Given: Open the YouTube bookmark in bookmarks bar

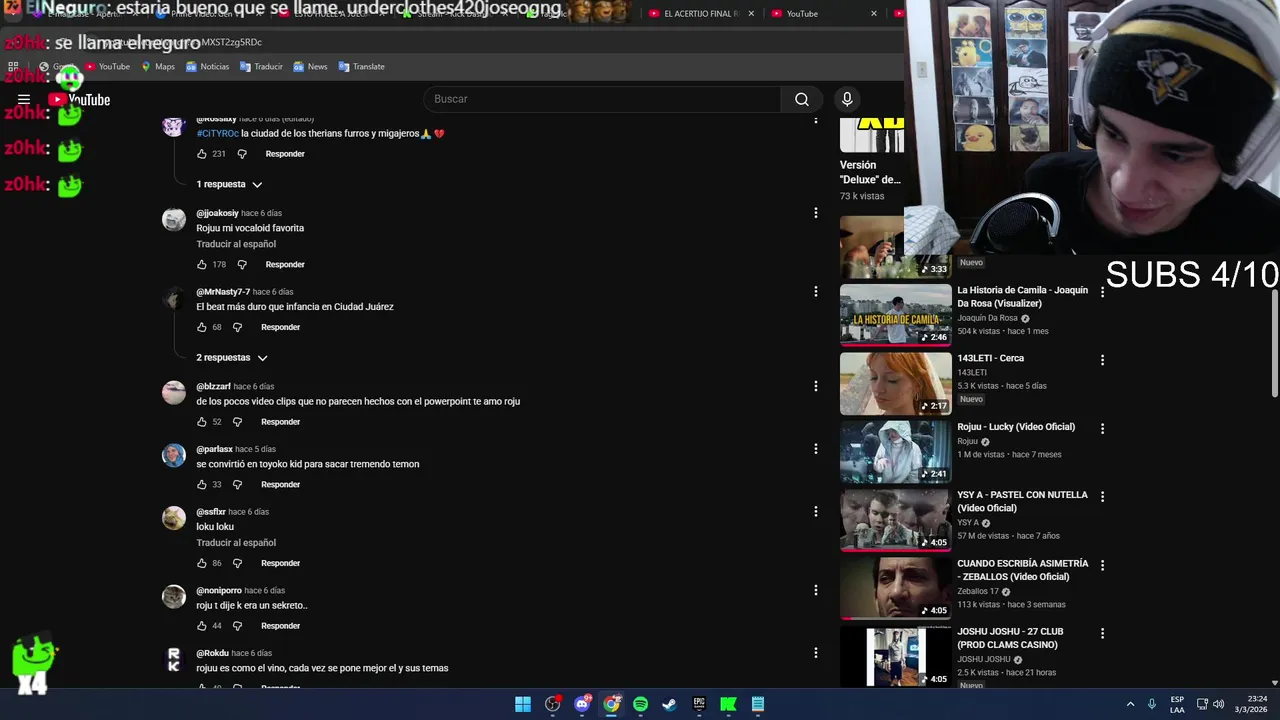Looking at the screenshot, I should pyautogui.click(x=107, y=67).
